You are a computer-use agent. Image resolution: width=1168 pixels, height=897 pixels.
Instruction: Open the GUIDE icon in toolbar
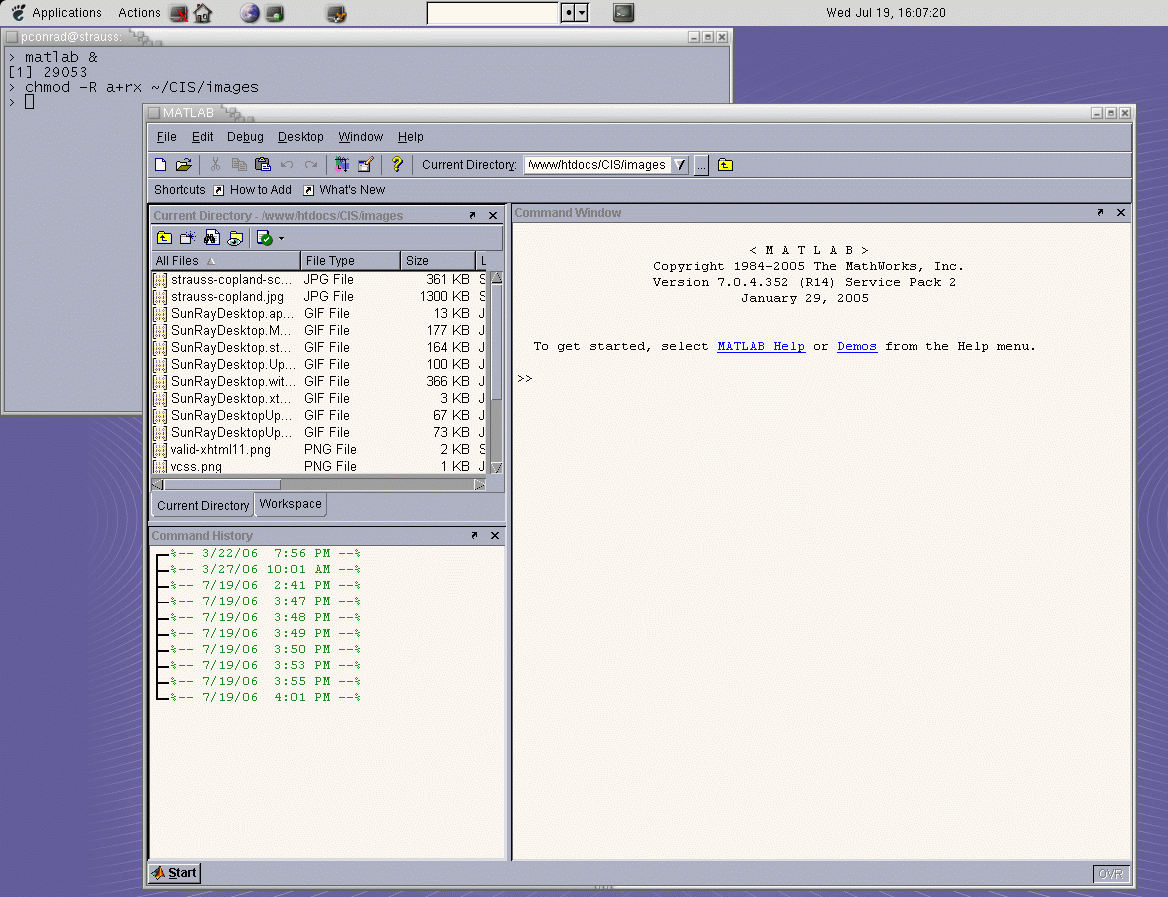365,165
